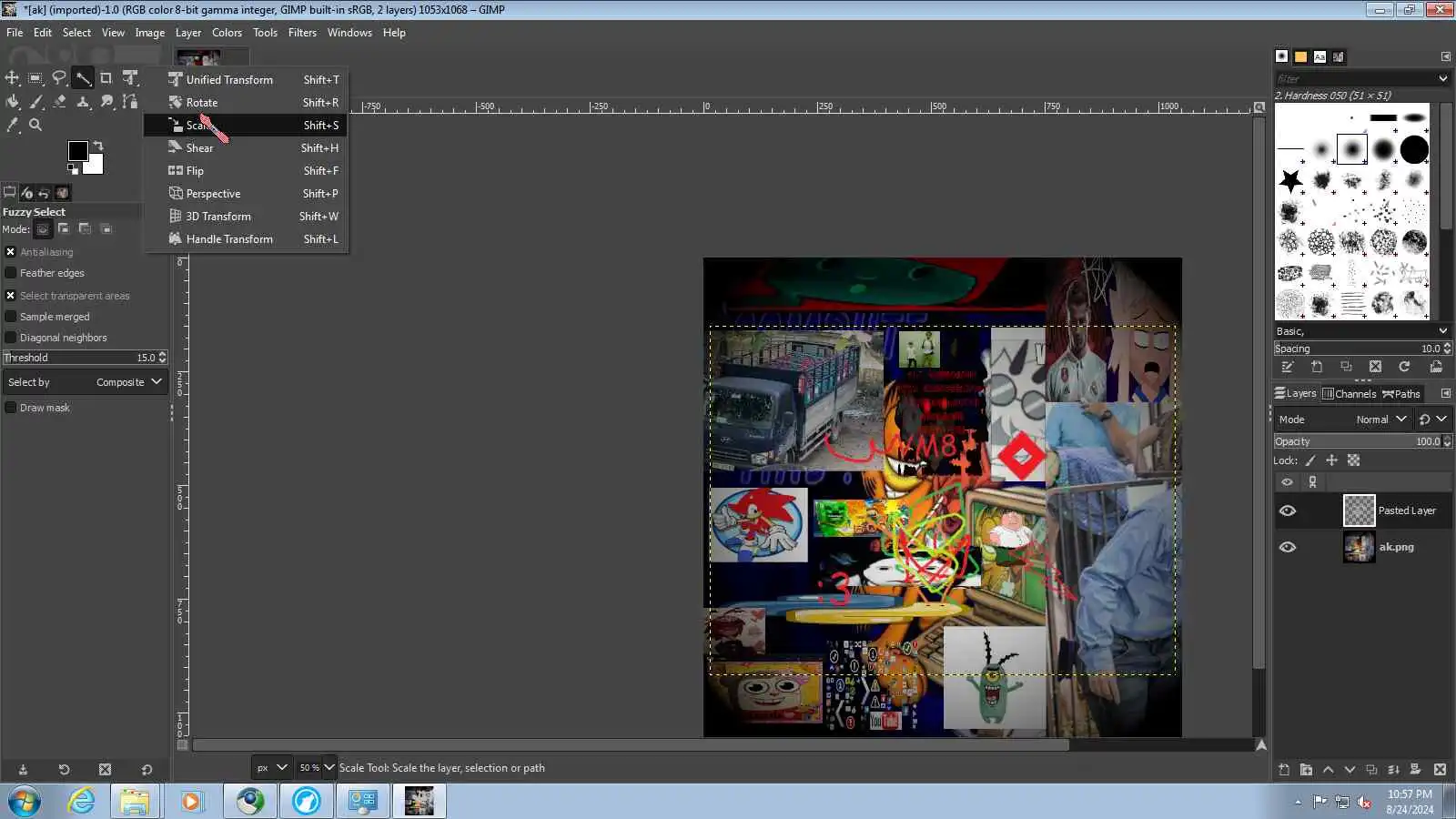Open the layer Mode Normal dropdown
This screenshot has height=819, width=1456.
tap(1342, 420)
